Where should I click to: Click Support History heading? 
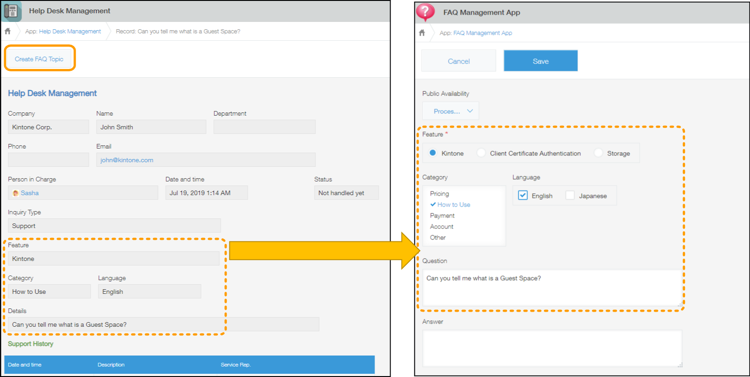(31, 344)
